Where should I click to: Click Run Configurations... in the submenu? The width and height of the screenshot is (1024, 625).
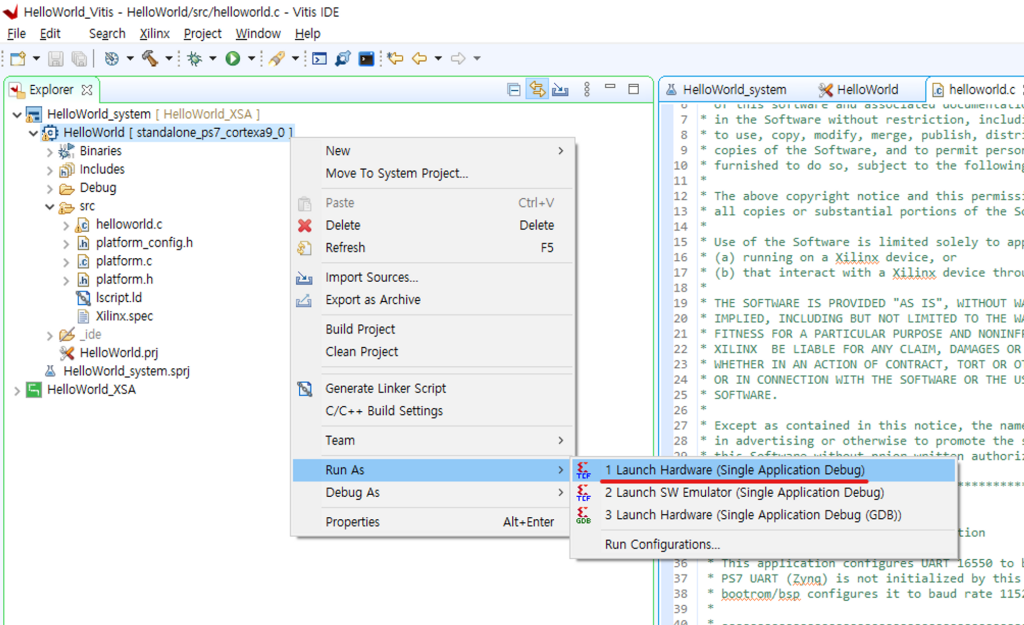pyautogui.click(x=662, y=544)
